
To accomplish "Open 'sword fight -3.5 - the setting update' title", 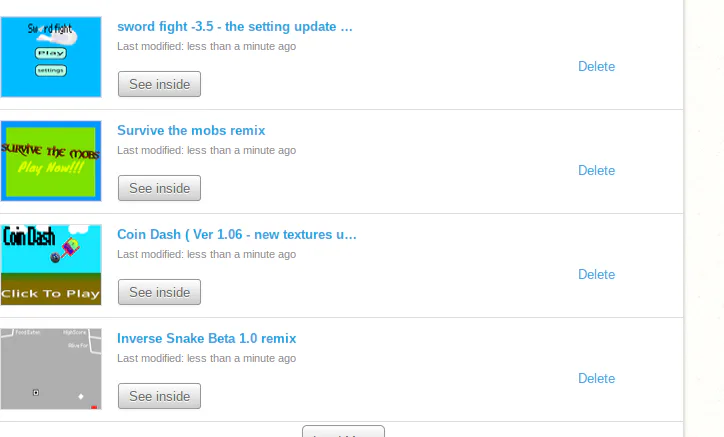I will 235,27.
